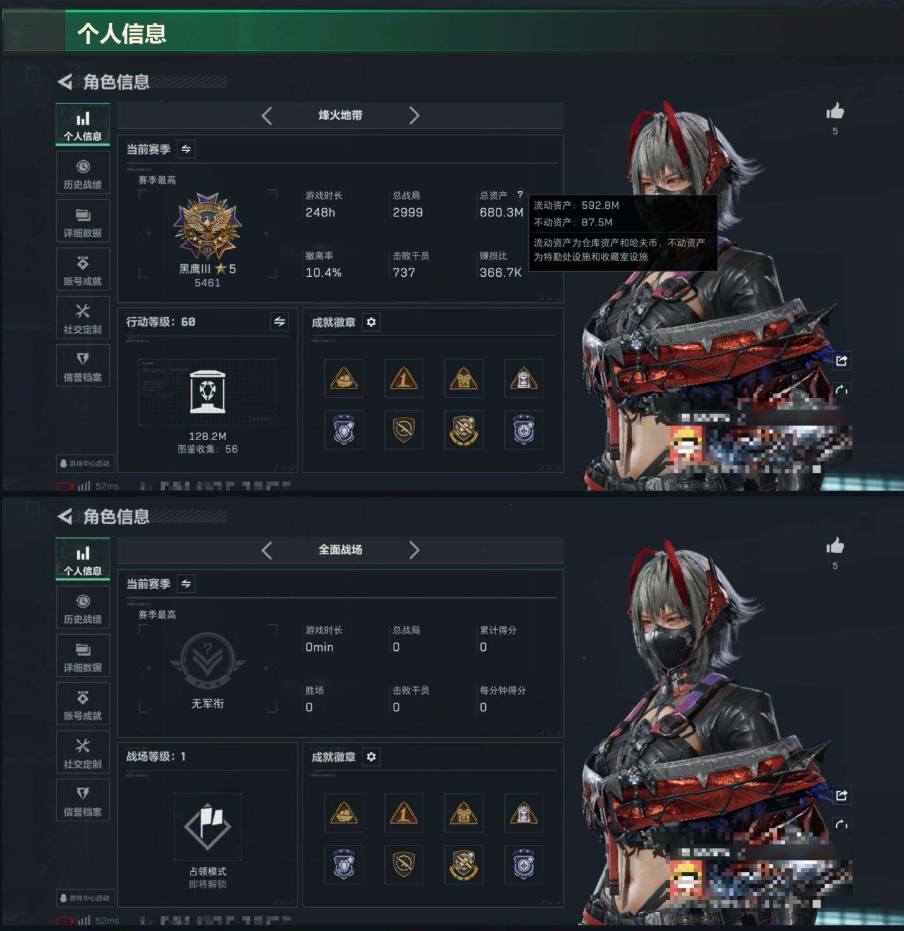Toggle the 当前赛季 swap button in lower panel
904x931 pixels.
coord(186,584)
